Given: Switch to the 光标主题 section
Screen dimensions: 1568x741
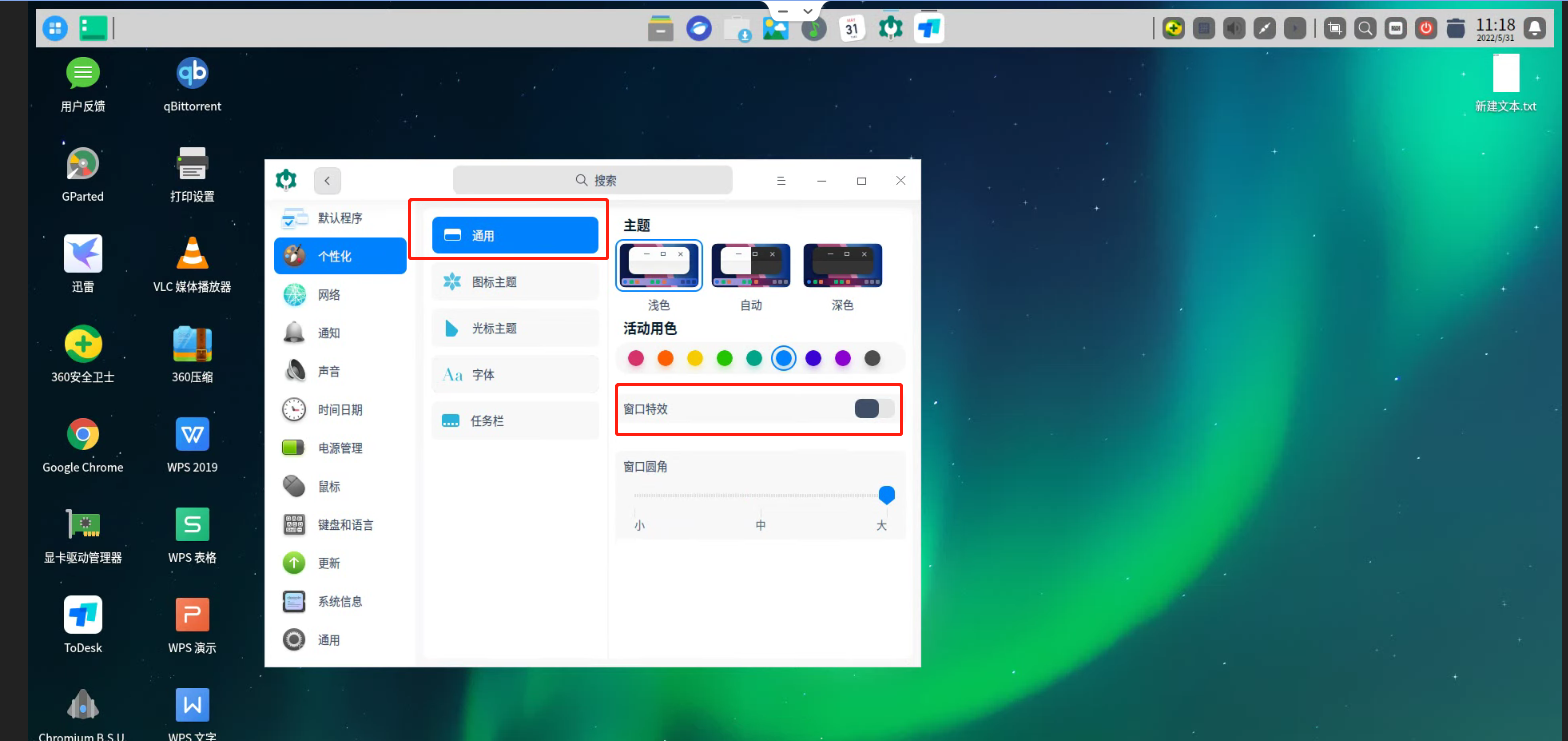Looking at the screenshot, I should point(515,328).
